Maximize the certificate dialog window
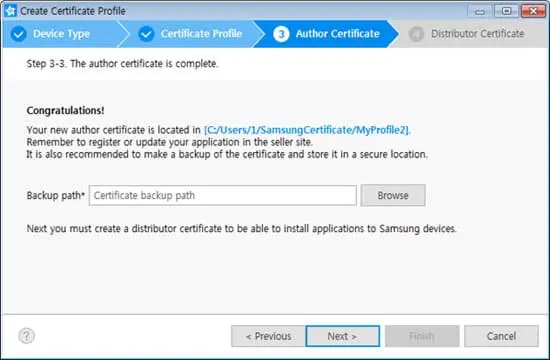The height and width of the screenshot is (360, 550). tap(506, 11)
